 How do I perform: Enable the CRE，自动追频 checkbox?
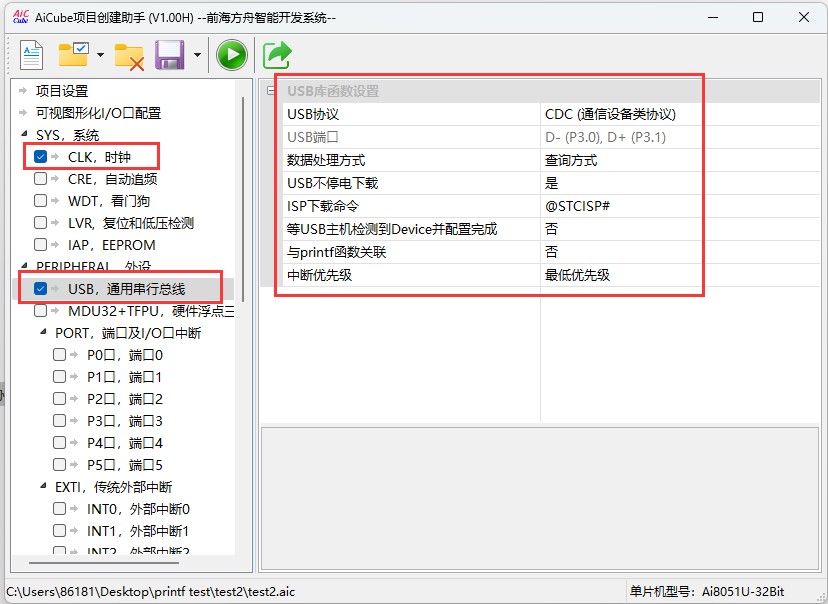pyautogui.click(x=40, y=178)
